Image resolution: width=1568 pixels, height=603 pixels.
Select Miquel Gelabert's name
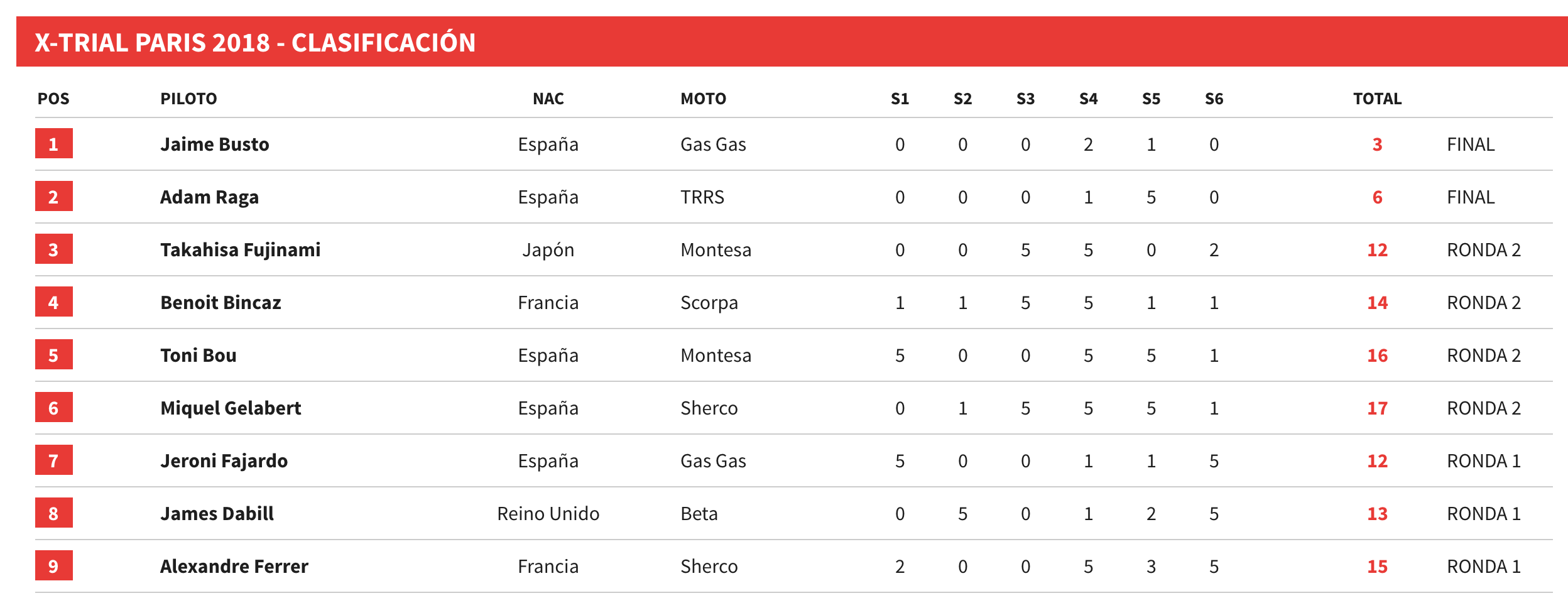[x=231, y=408]
